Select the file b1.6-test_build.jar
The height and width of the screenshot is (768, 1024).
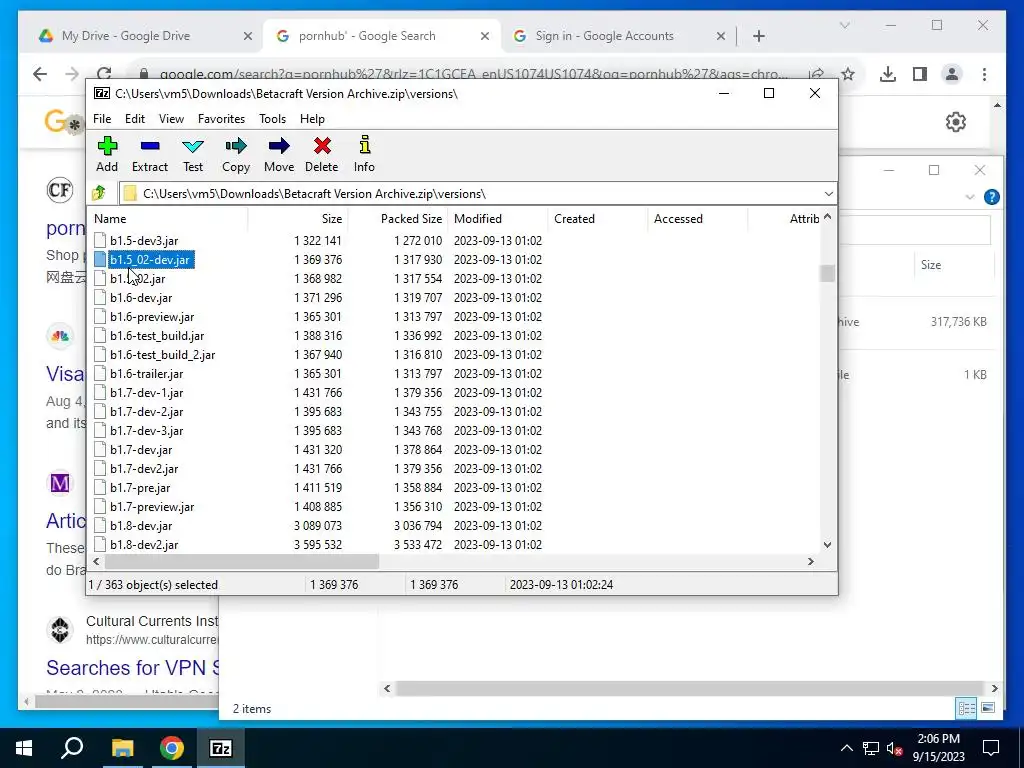coord(157,336)
